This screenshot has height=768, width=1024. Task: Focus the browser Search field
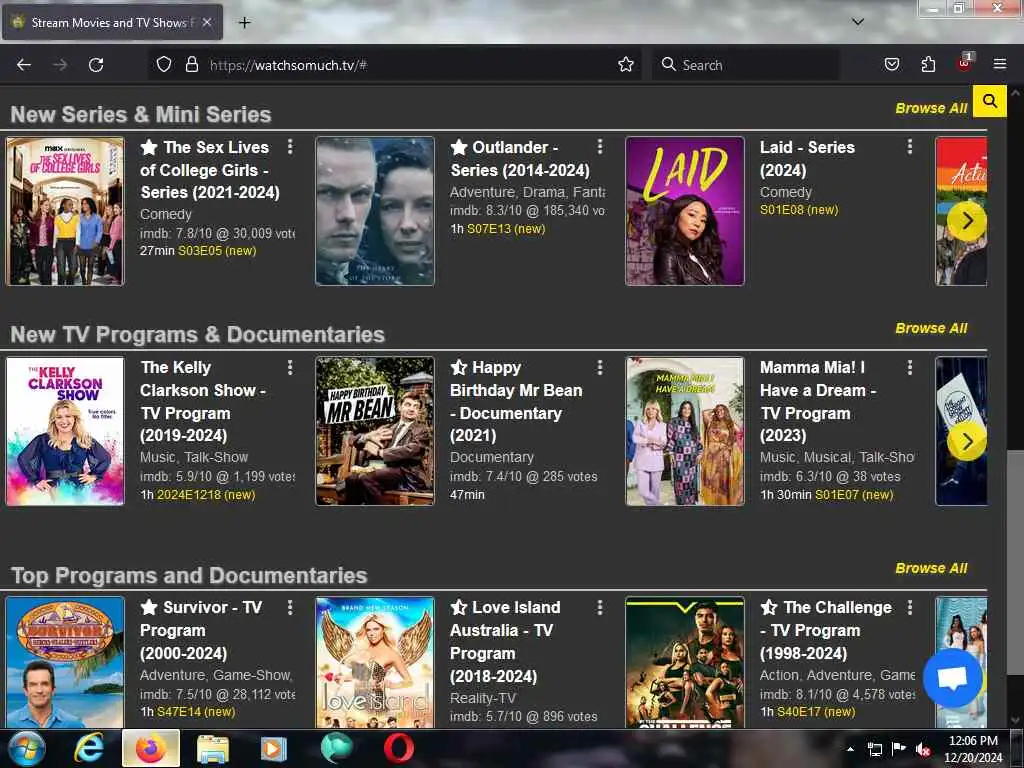coord(745,65)
